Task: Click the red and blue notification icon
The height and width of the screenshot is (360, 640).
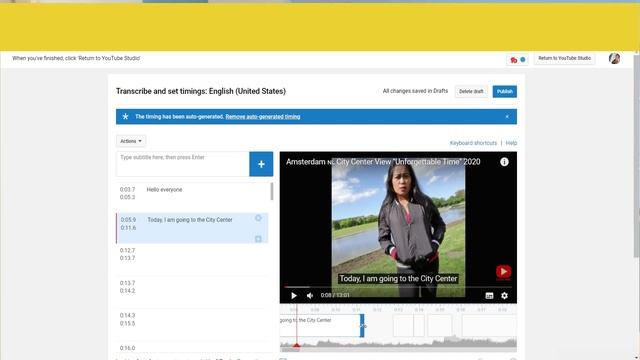Action: click(x=518, y=60)
